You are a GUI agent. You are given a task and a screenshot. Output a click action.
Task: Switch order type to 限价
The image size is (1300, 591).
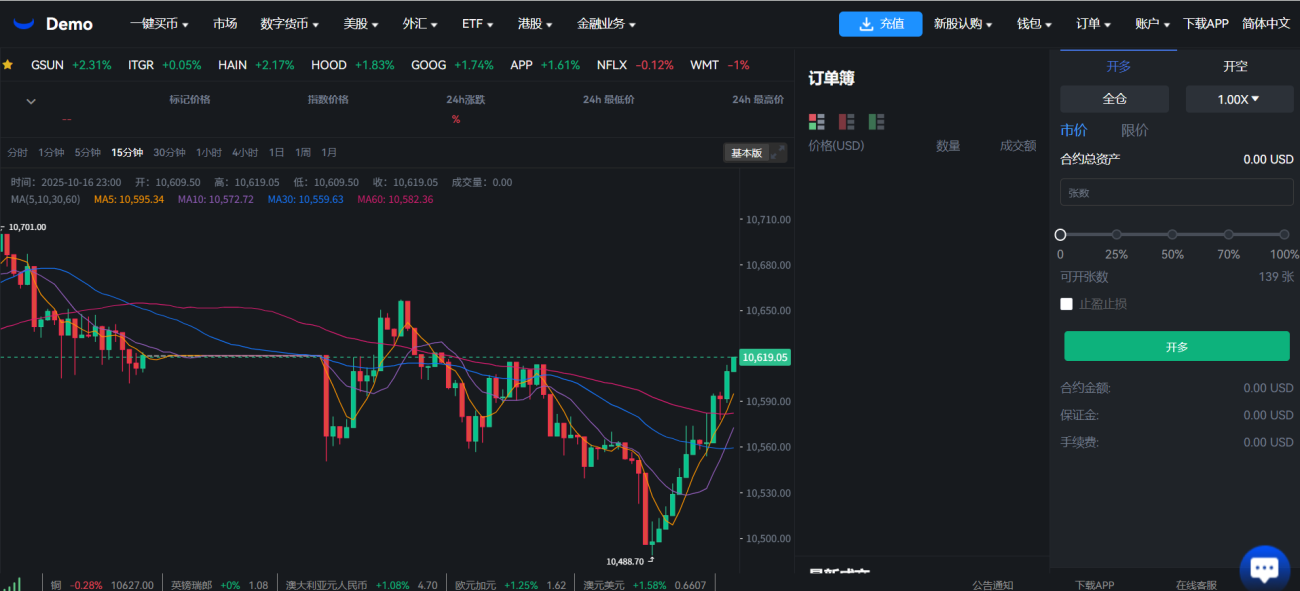1134,130
